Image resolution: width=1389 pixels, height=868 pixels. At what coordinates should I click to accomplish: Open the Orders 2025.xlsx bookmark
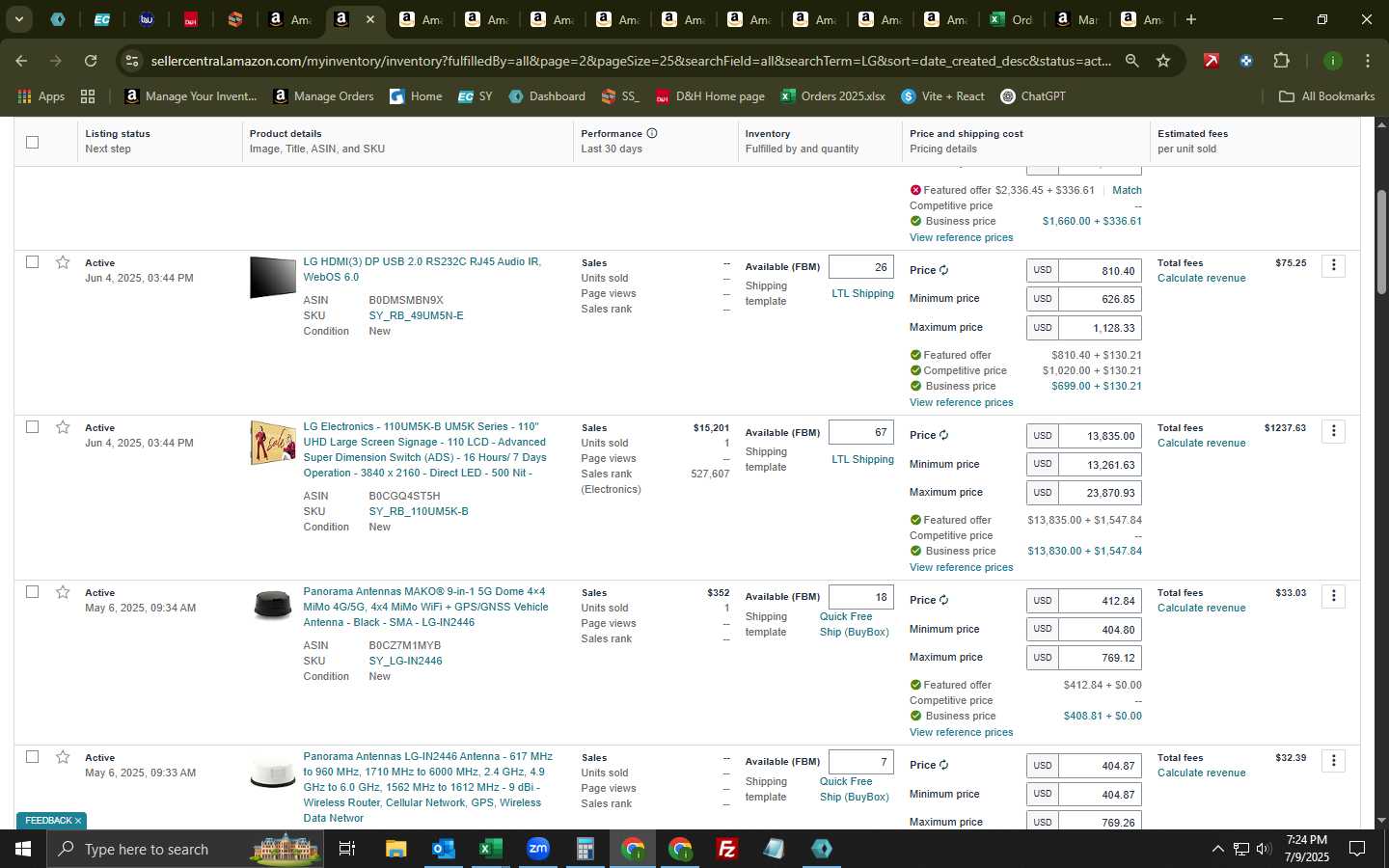832,96
